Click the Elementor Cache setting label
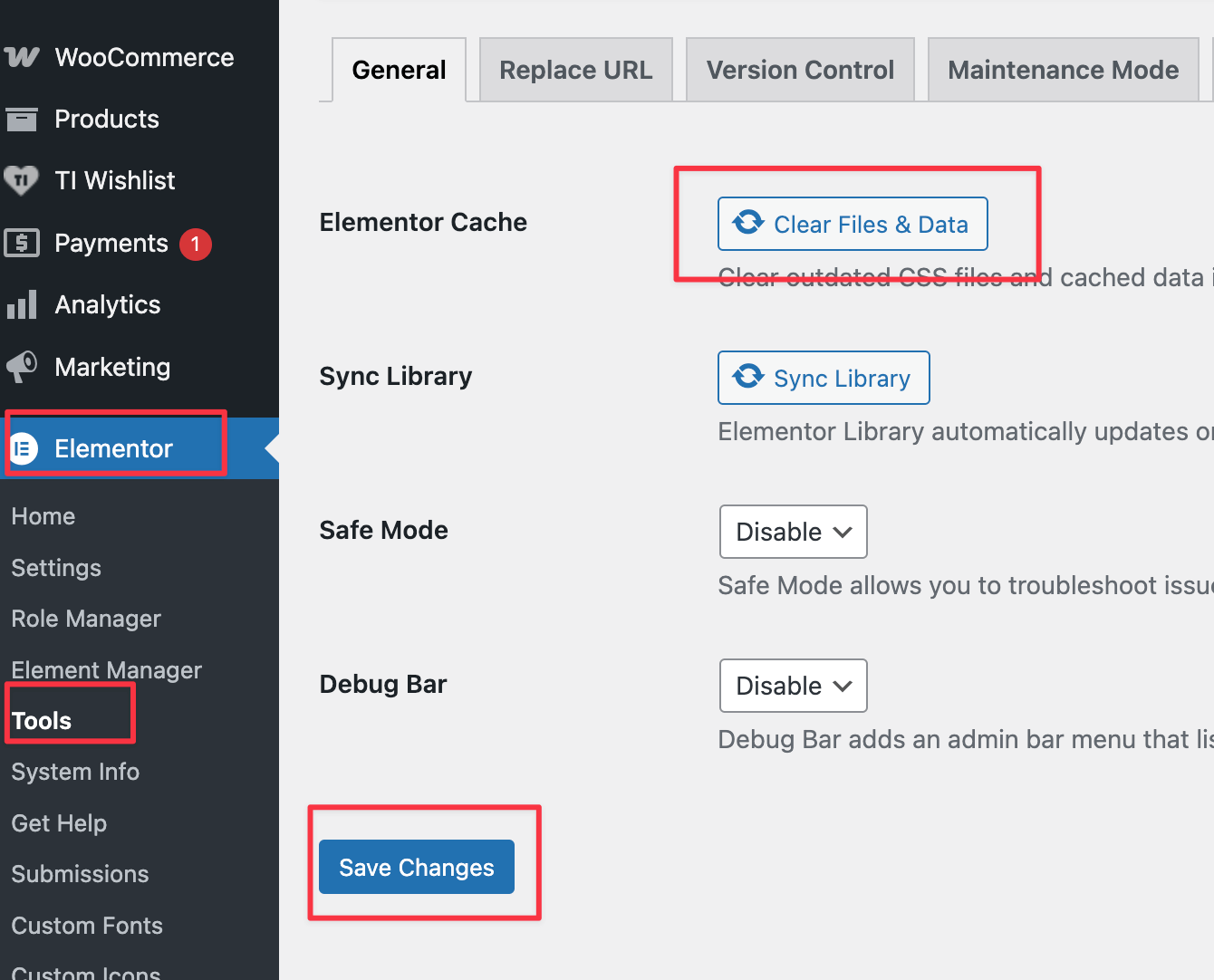The image size is (1214, 980). point(423,222)
